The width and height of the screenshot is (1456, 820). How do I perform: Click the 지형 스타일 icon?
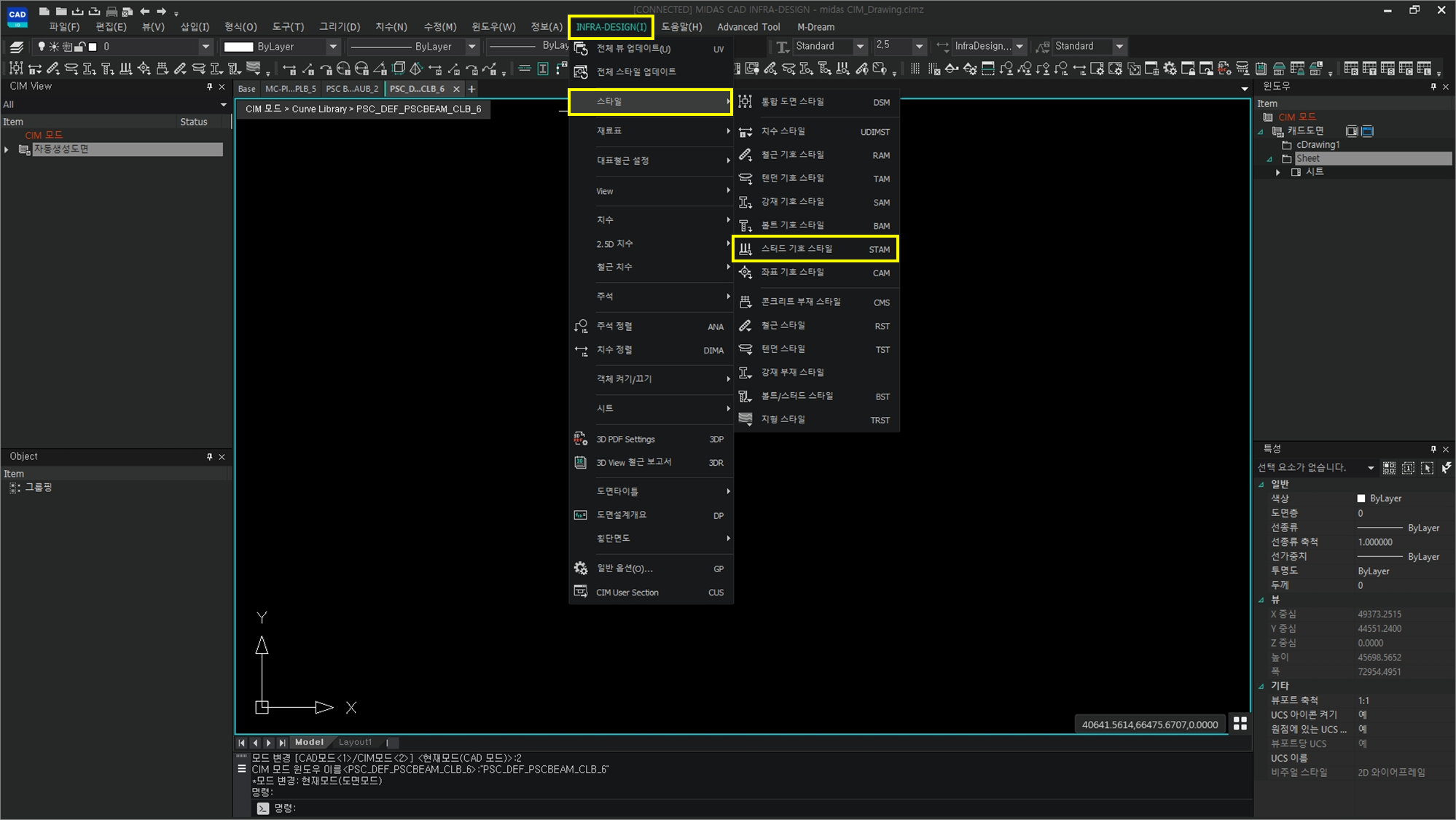coord(745,419)
